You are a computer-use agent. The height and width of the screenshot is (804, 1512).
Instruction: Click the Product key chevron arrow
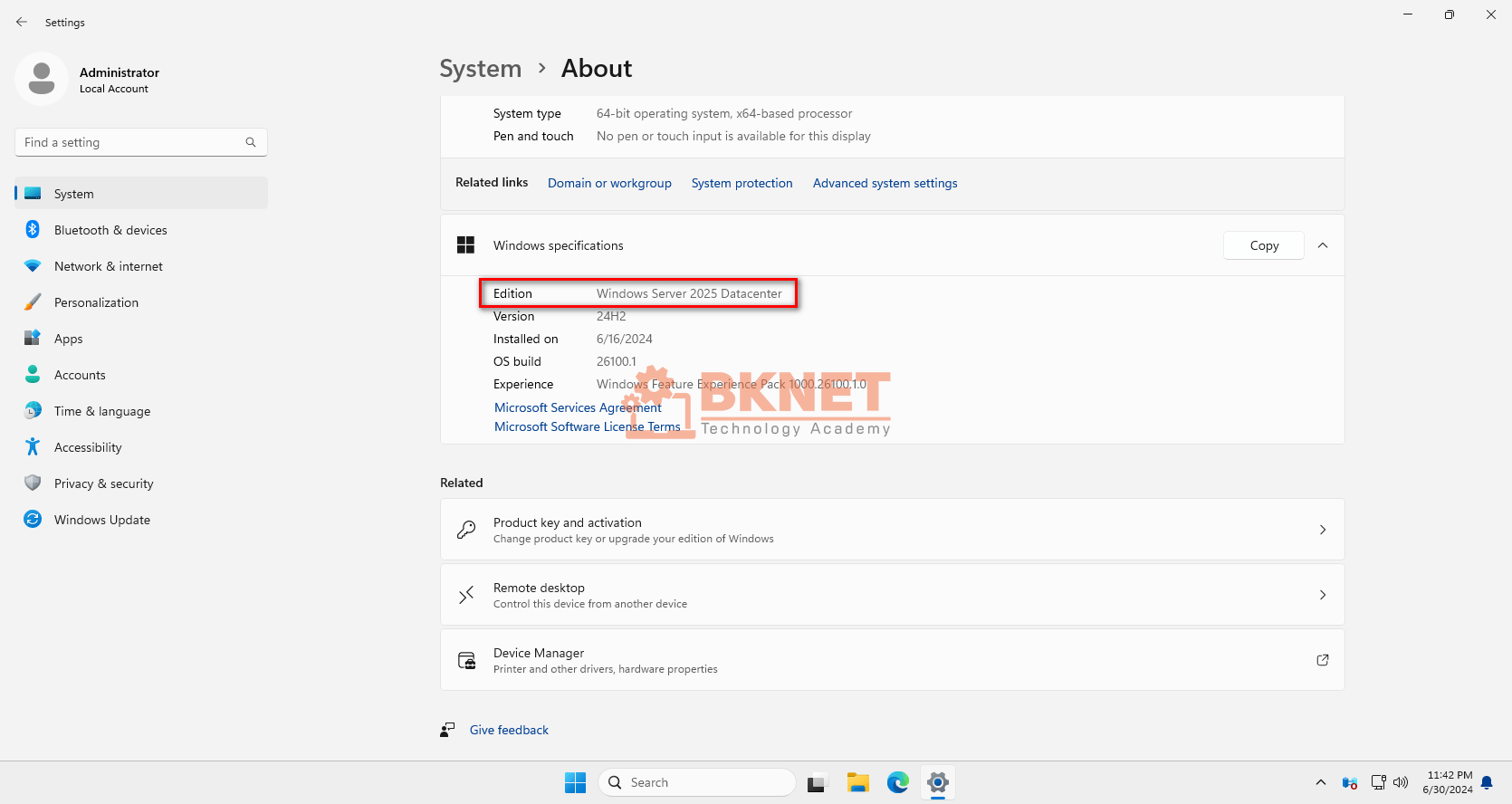tap(1323, 530)
